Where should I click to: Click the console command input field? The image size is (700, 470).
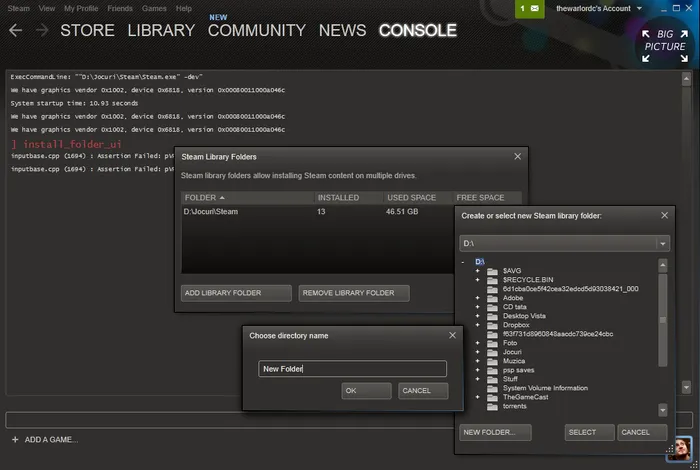coord(230,420)
